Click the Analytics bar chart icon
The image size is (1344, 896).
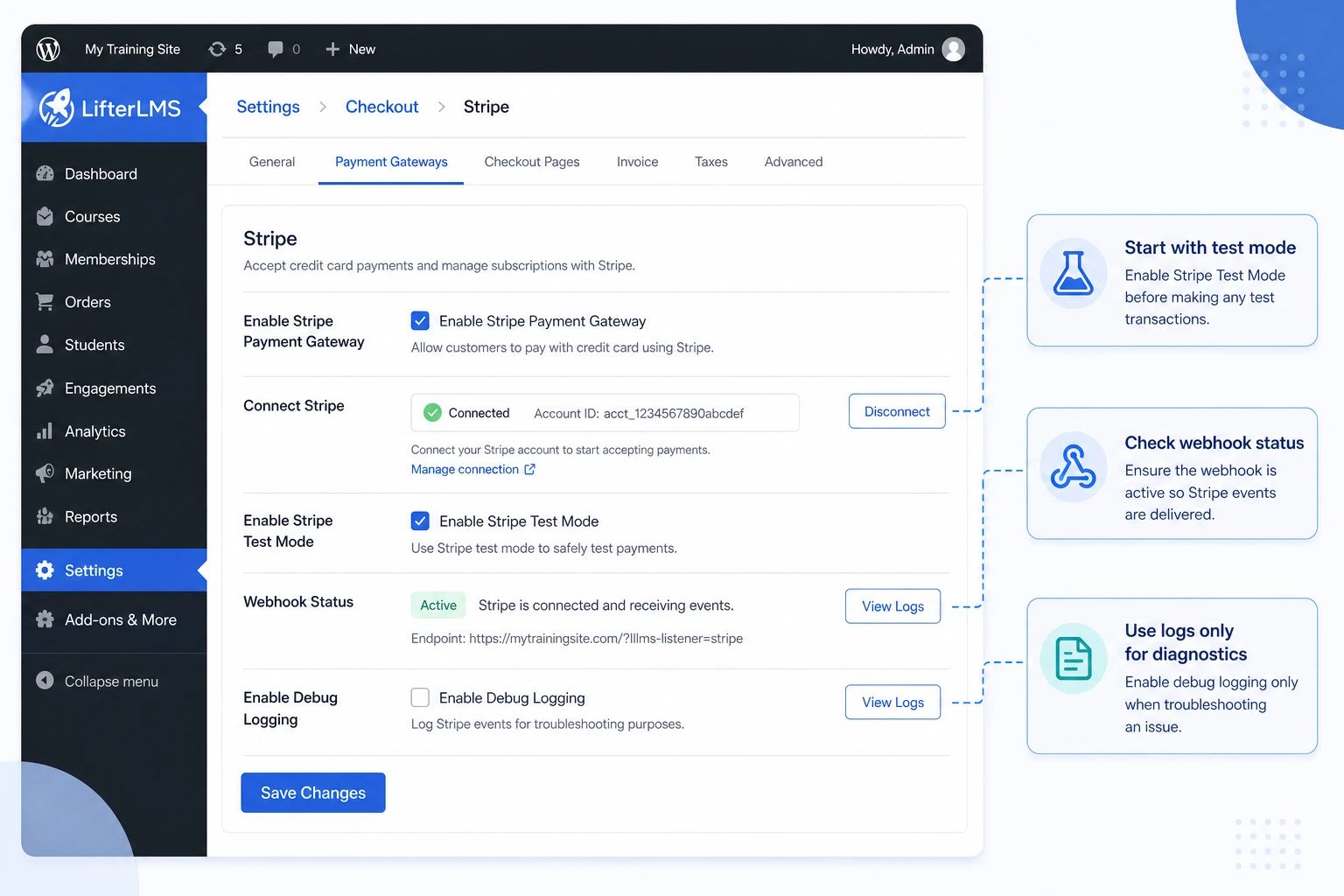point(45,430)
